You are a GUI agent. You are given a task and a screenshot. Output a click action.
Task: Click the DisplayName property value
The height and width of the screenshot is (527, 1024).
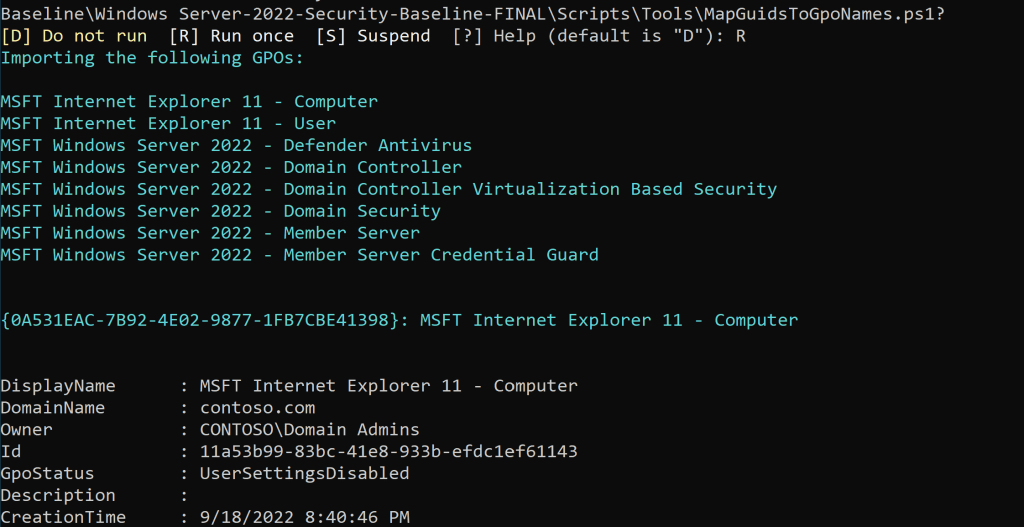click(388, 386)
